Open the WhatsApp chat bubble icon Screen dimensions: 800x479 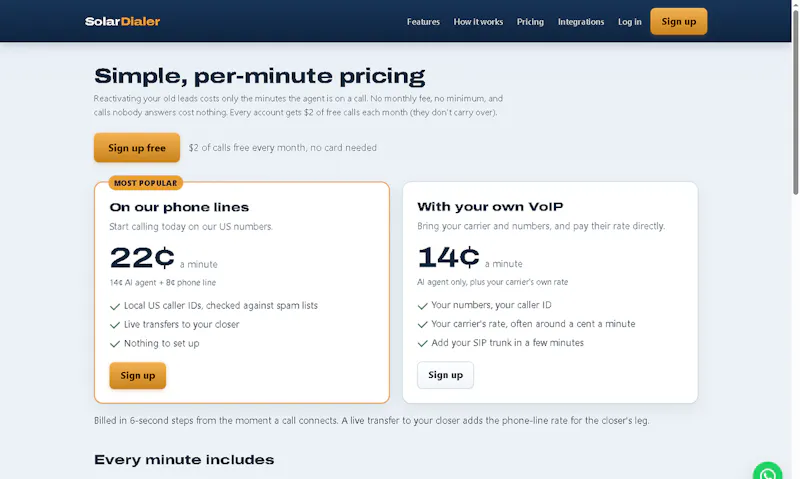(x=767, y=472)
